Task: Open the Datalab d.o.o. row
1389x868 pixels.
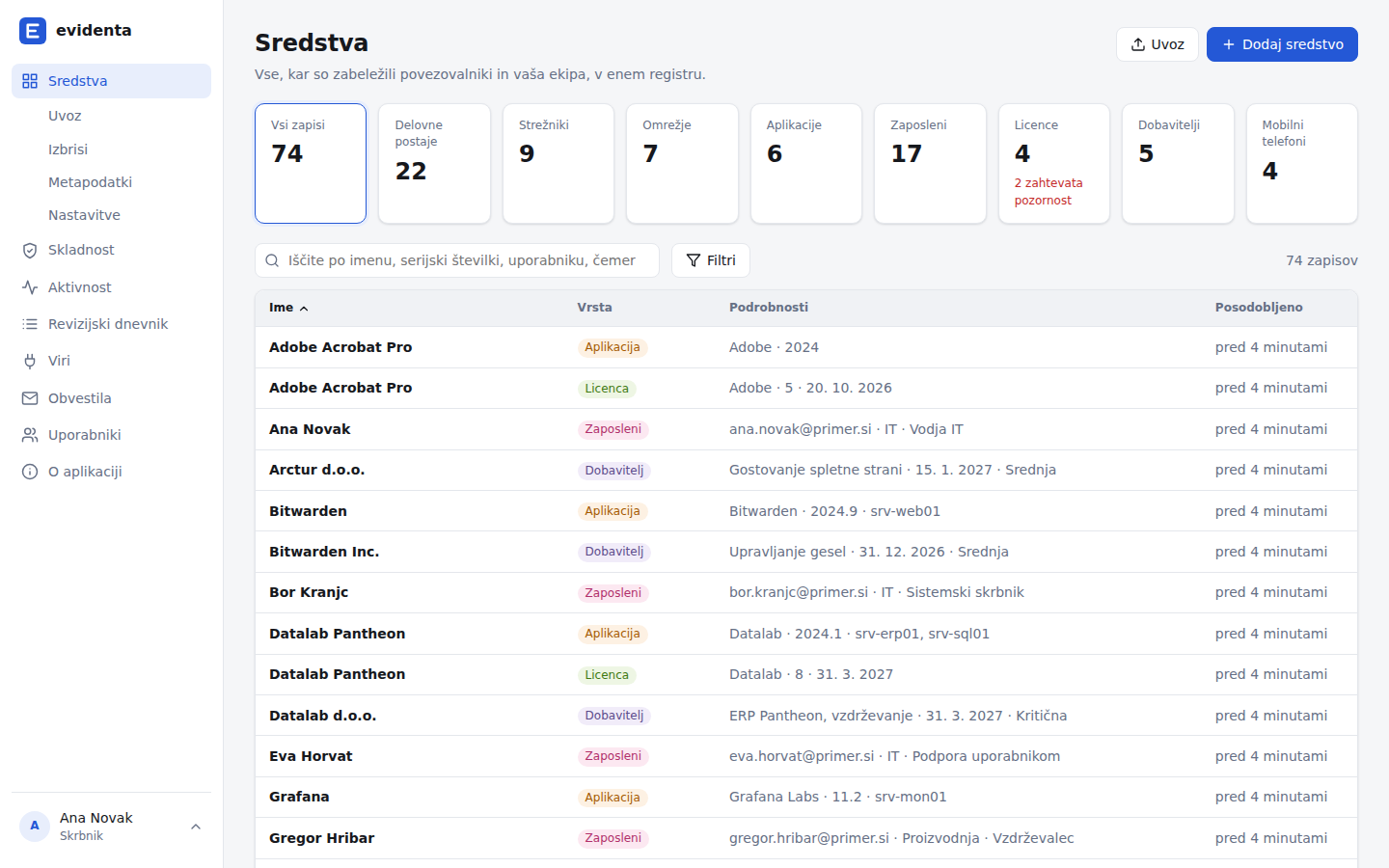Action: point(806,716)
